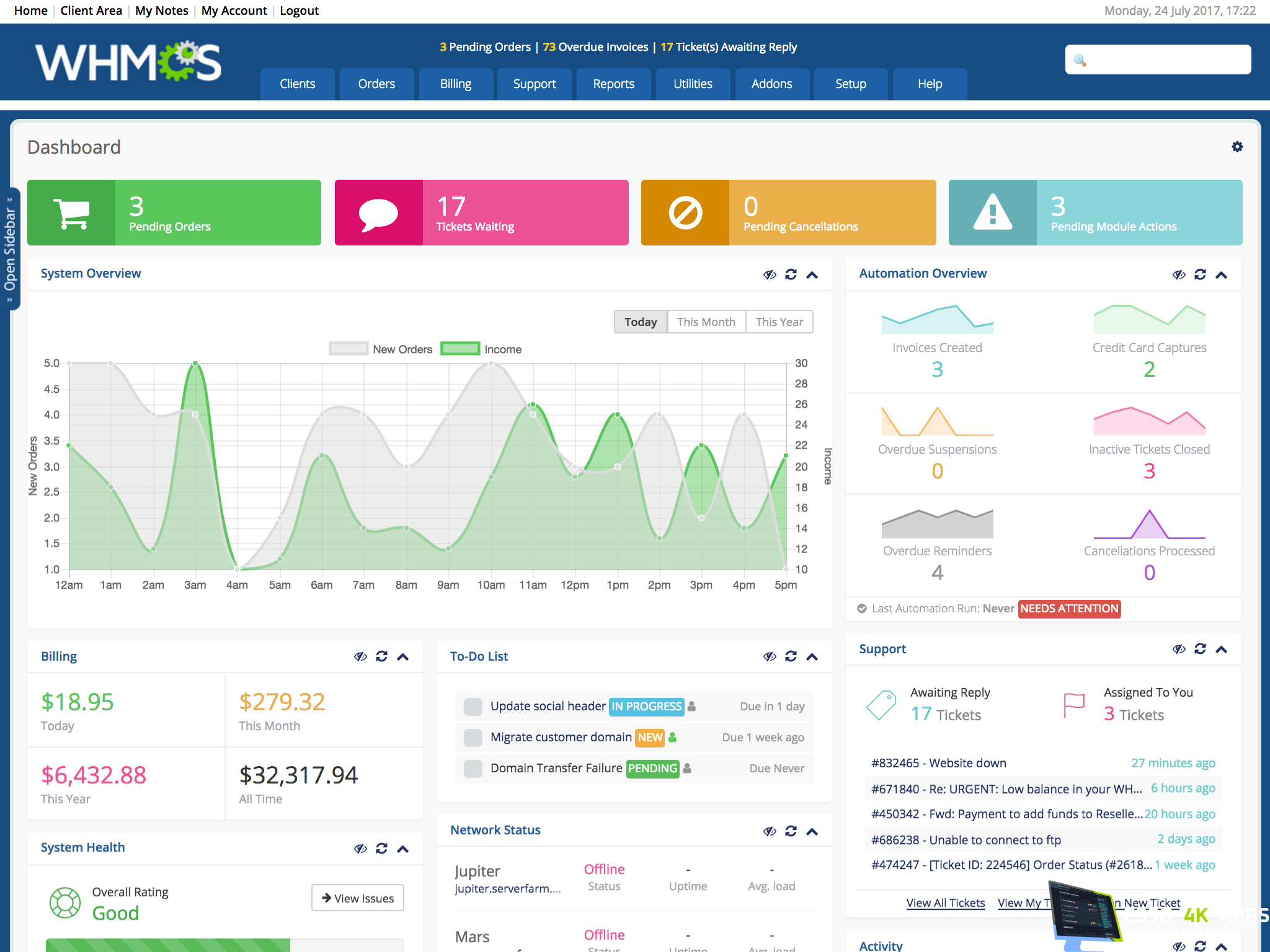Viewport: 1270px width, 952px height.
Task: Collapse the To-Do List panel
Action: click(812, 657)
